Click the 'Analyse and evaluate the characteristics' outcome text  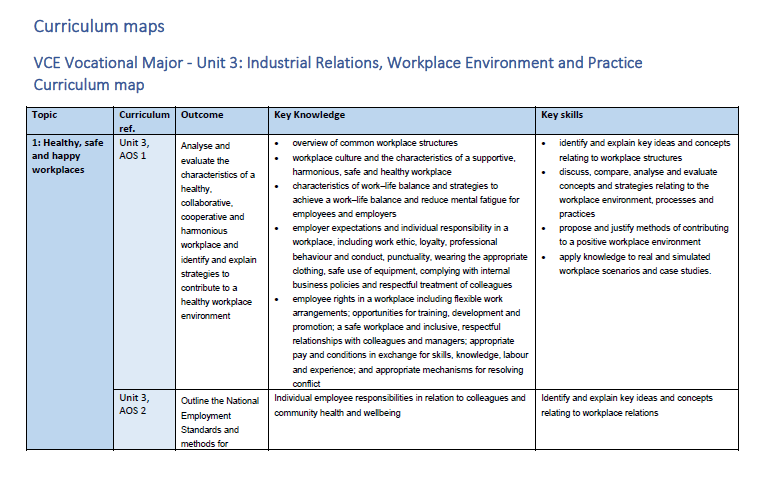(218, 230)
